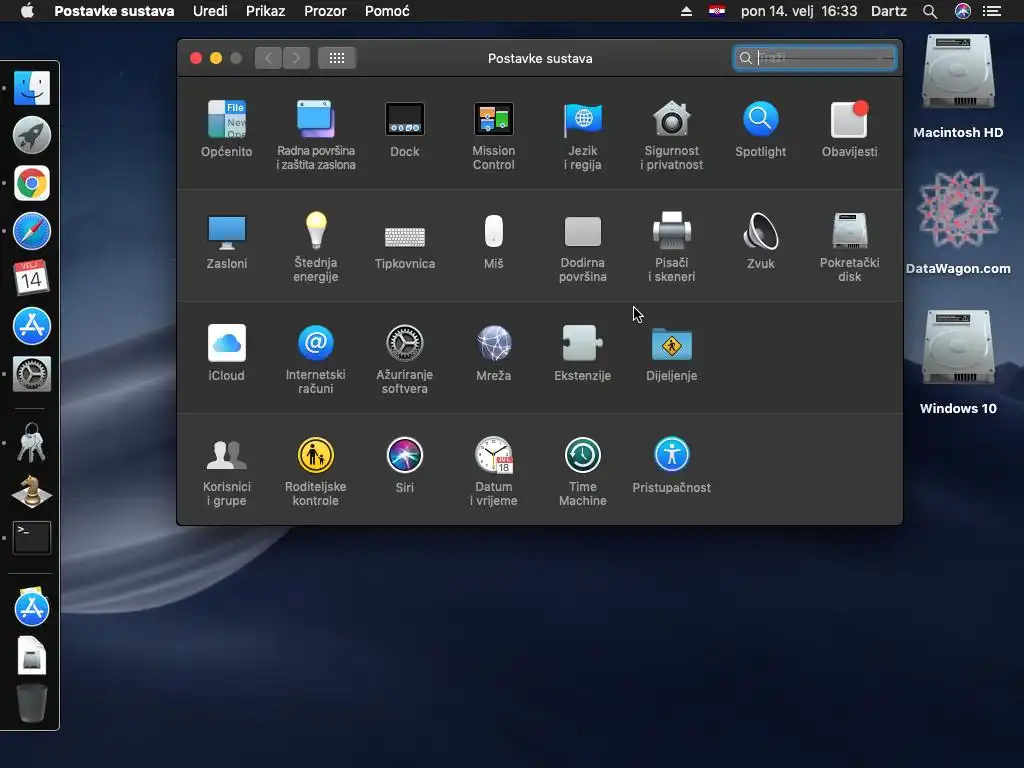This screenshot has width=1024, height=768.
Task: Open Mission Control preferences
Action: 494,136
